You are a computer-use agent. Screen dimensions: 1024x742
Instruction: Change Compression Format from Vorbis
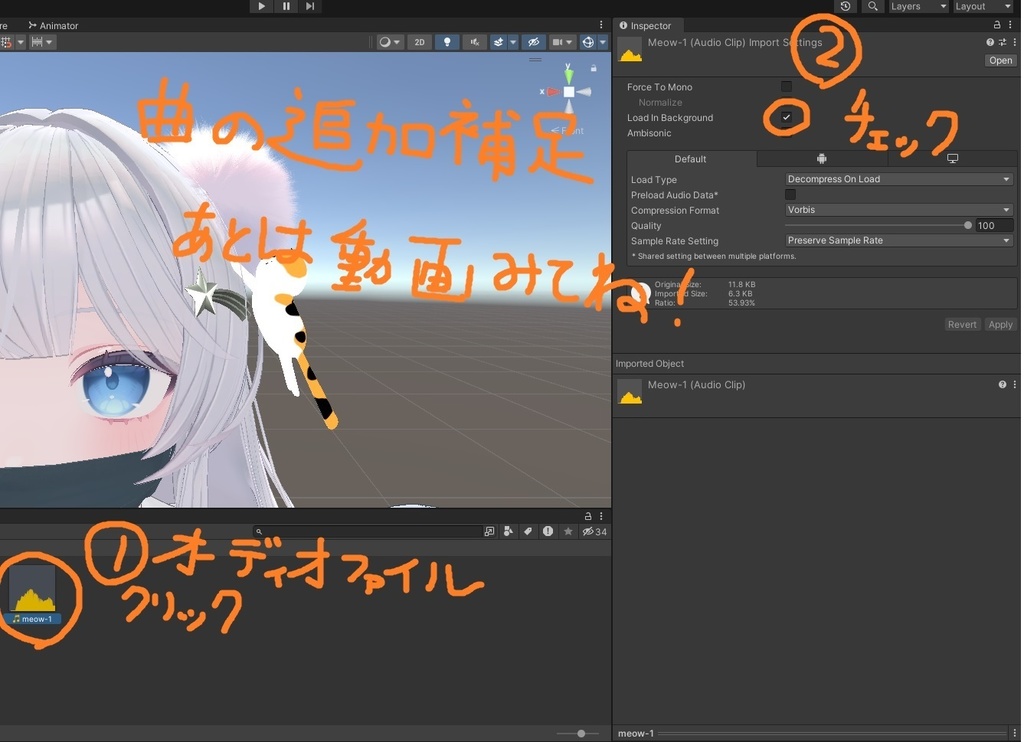point(897,210)
